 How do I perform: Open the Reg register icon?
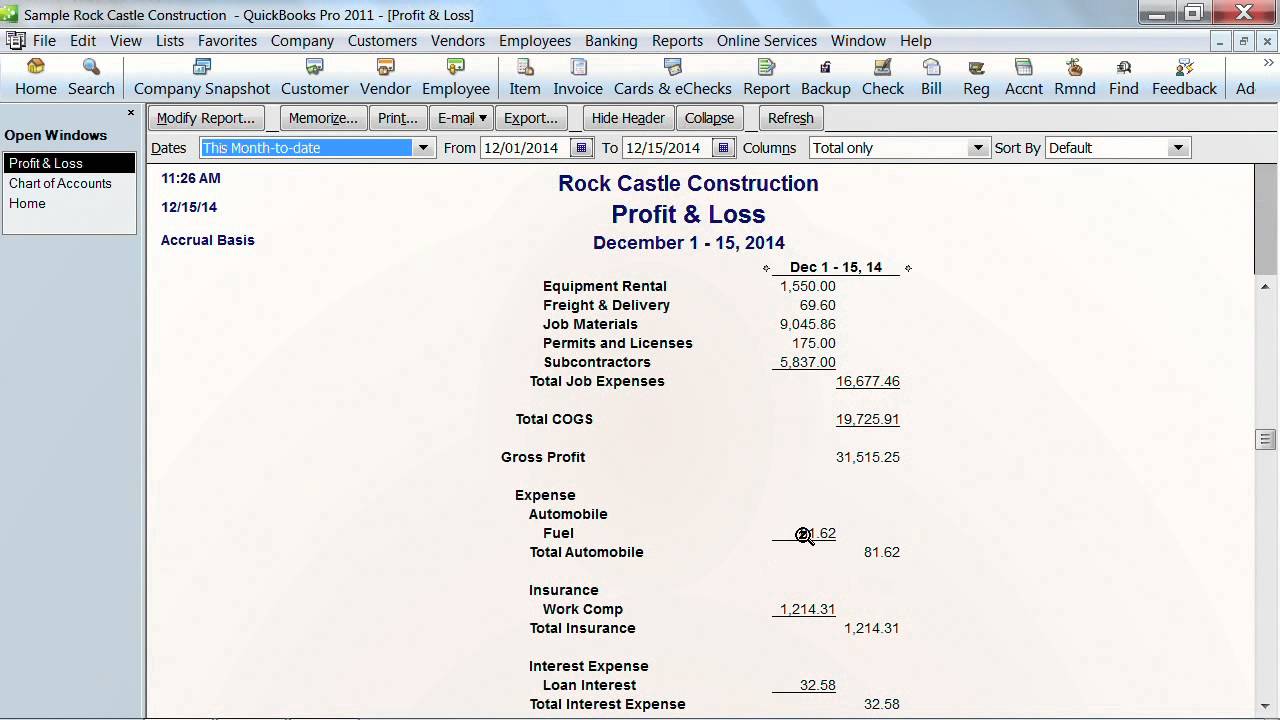(x=977, y=77)
